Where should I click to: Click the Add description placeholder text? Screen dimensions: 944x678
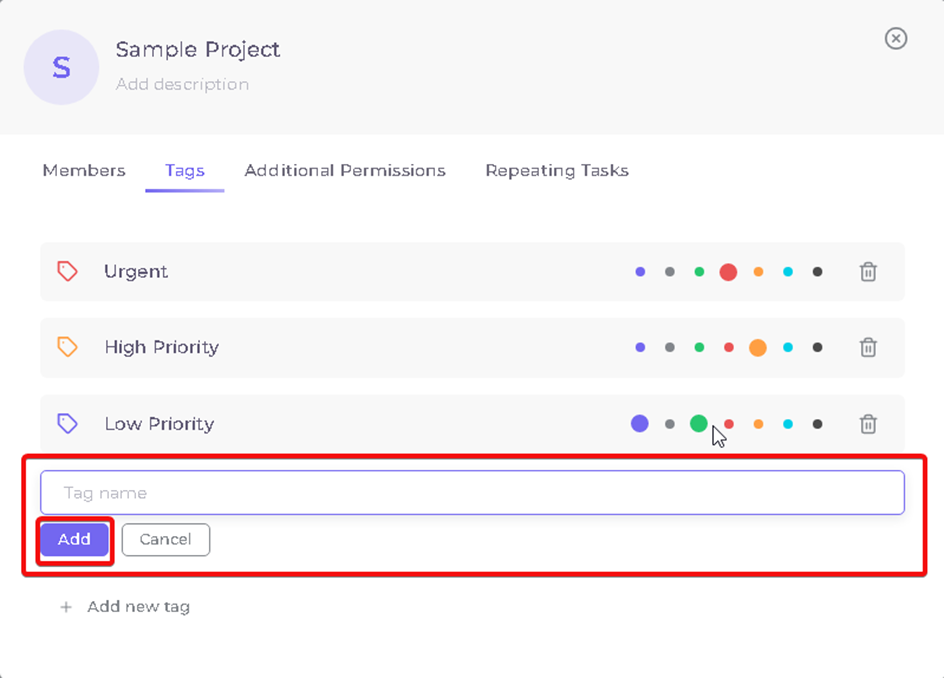coord(182,84)
